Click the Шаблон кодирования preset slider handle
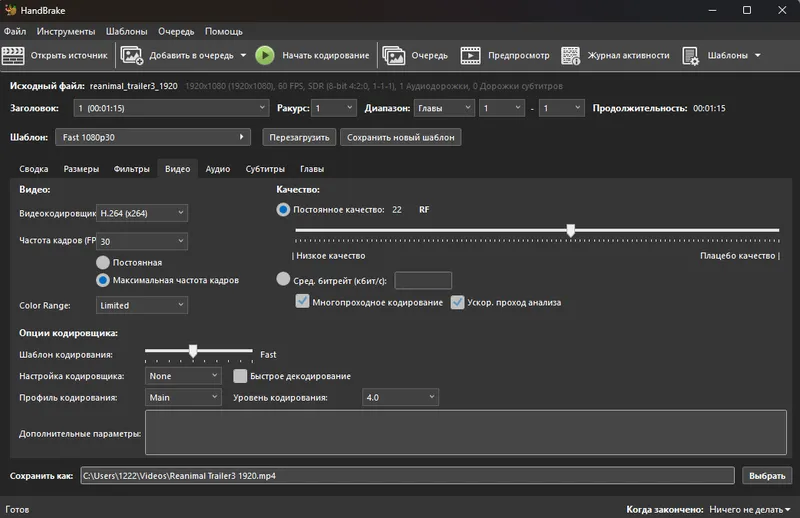Screen dimensions: 800x518 click(193, 351)
